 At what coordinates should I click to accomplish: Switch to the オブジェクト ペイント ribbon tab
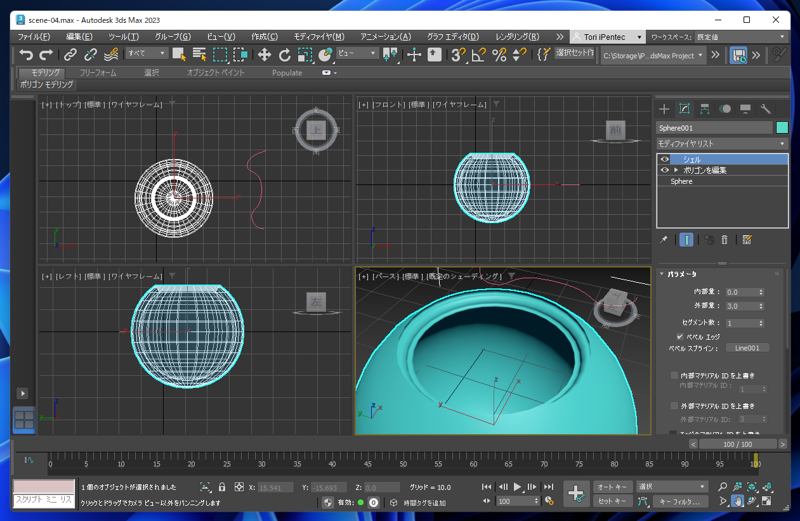tap(215, 72)
